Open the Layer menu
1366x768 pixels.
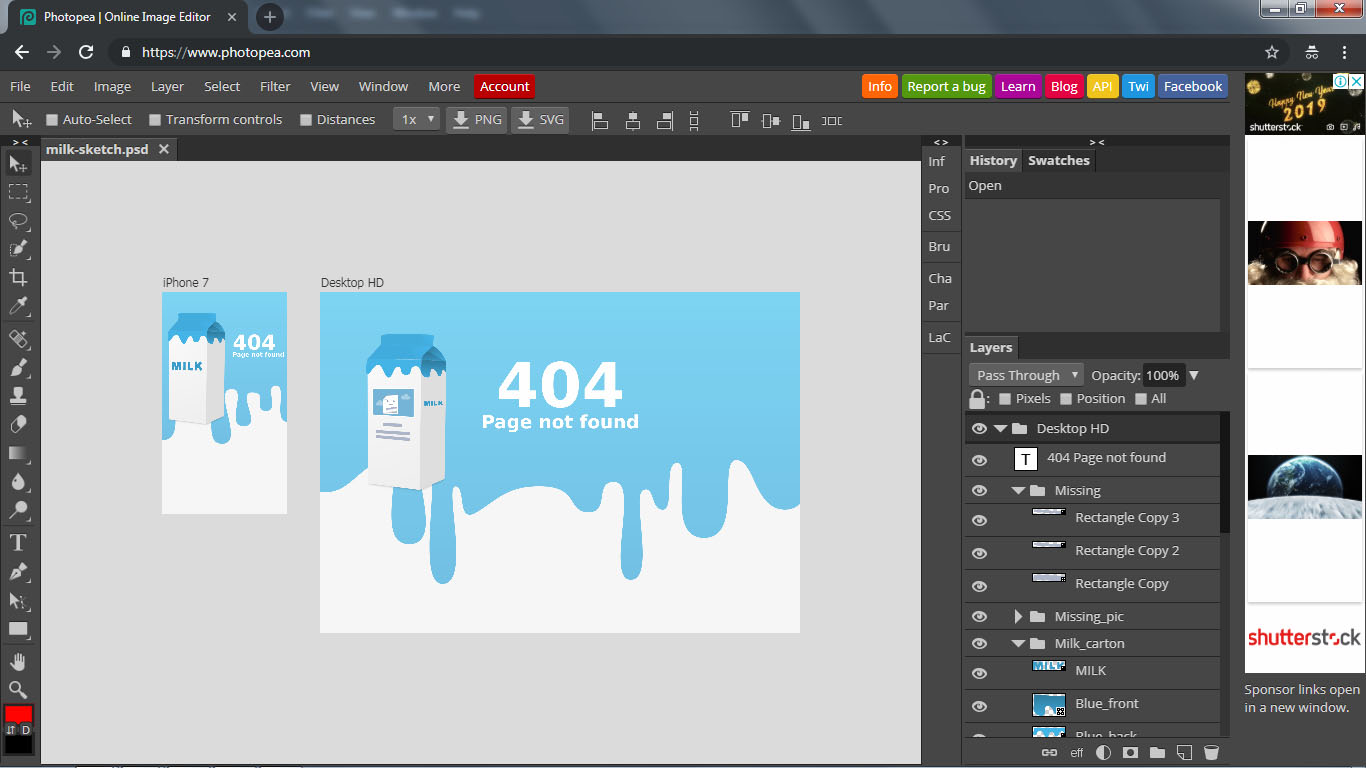[x=167, y=86]
